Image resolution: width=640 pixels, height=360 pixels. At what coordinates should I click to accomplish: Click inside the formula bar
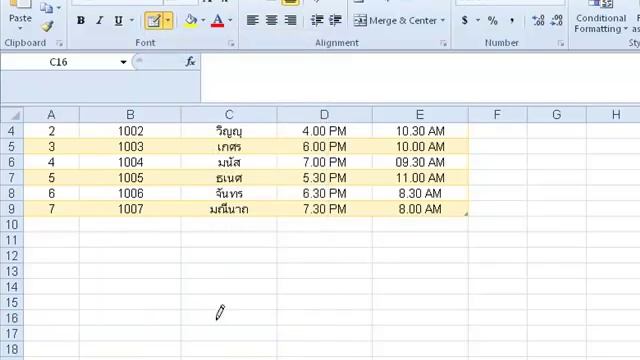click(420, 78)
